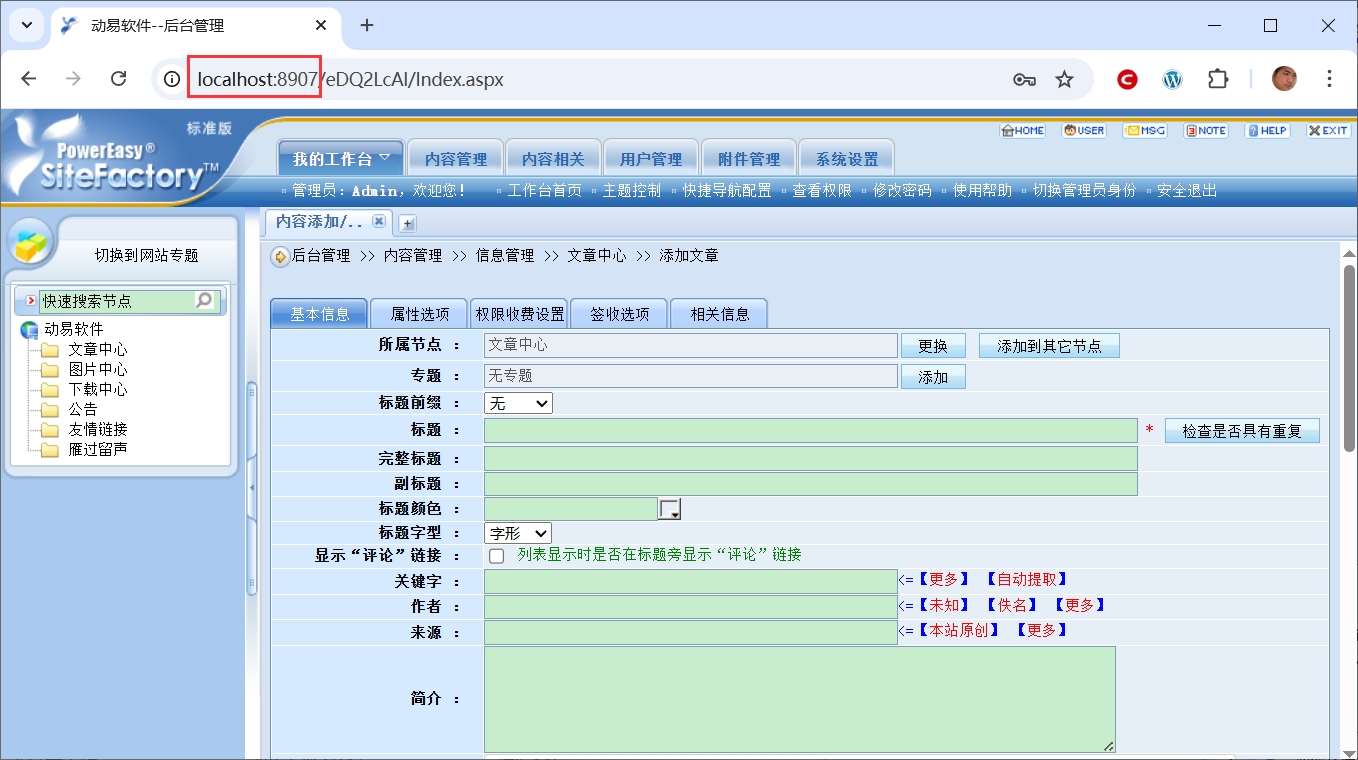This screenshot has height=760, width=1358.
Task: Open the 标题字型 dropdown
Action: tap(518, 534)
